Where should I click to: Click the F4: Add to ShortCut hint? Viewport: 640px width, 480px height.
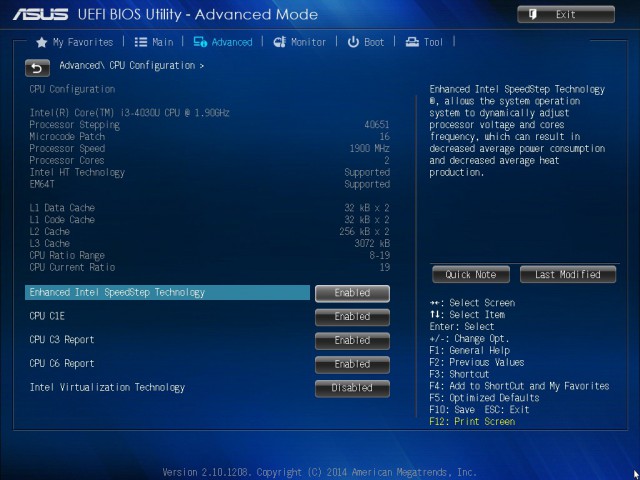click(519, 386)
